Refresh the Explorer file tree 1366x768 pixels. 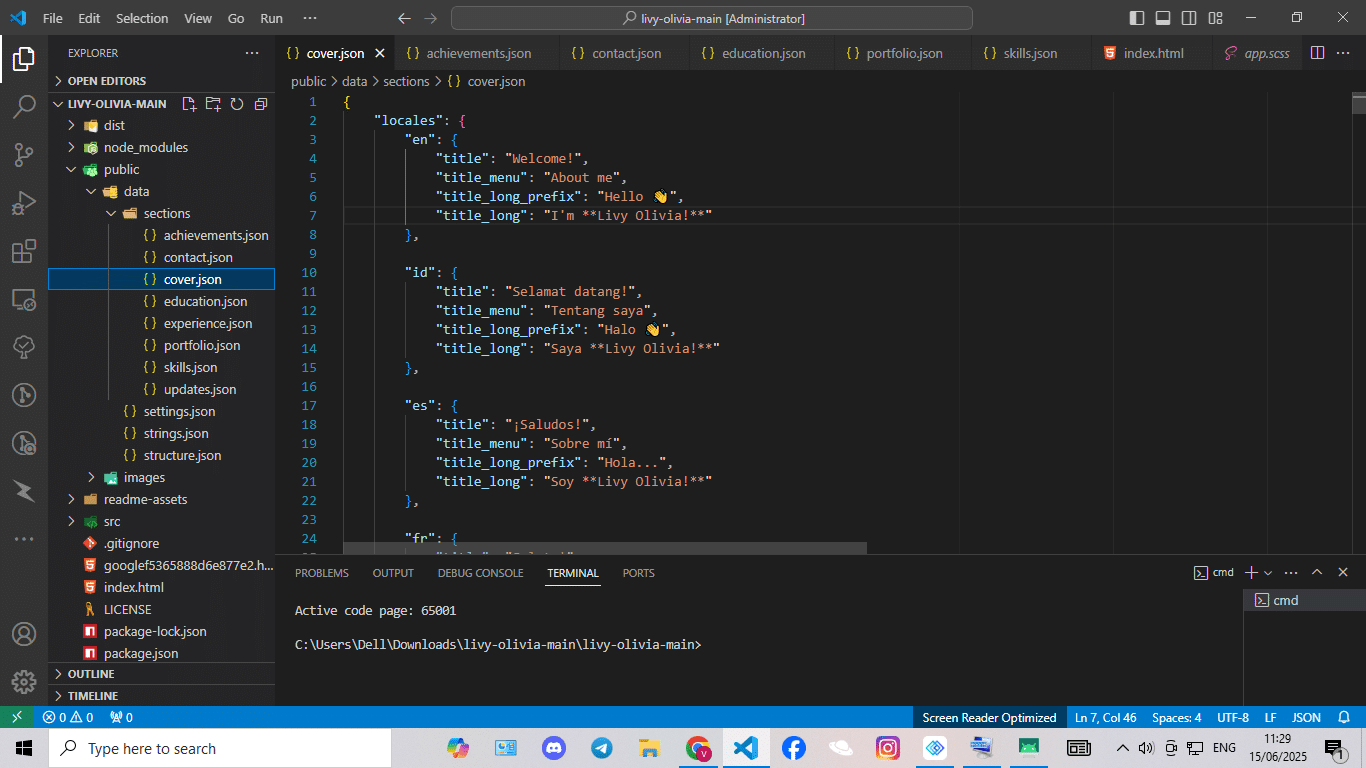[x=236, y=103]
